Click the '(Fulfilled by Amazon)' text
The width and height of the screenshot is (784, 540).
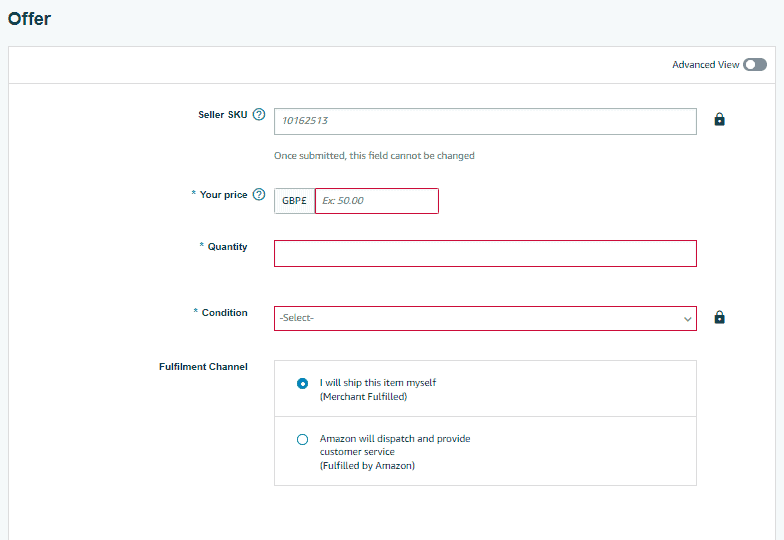(368, 466)
